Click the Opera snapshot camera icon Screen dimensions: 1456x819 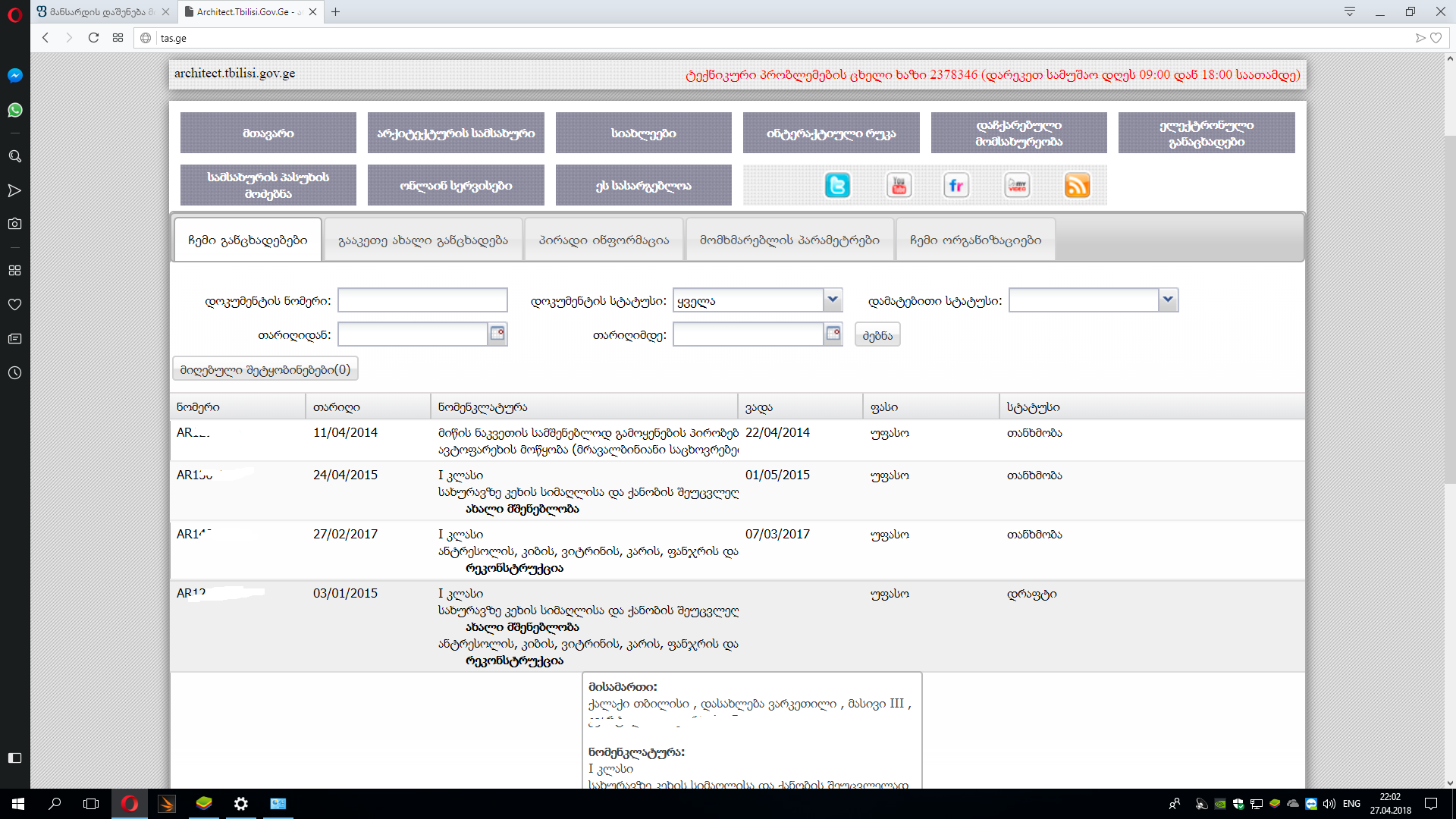click(14, 224)
